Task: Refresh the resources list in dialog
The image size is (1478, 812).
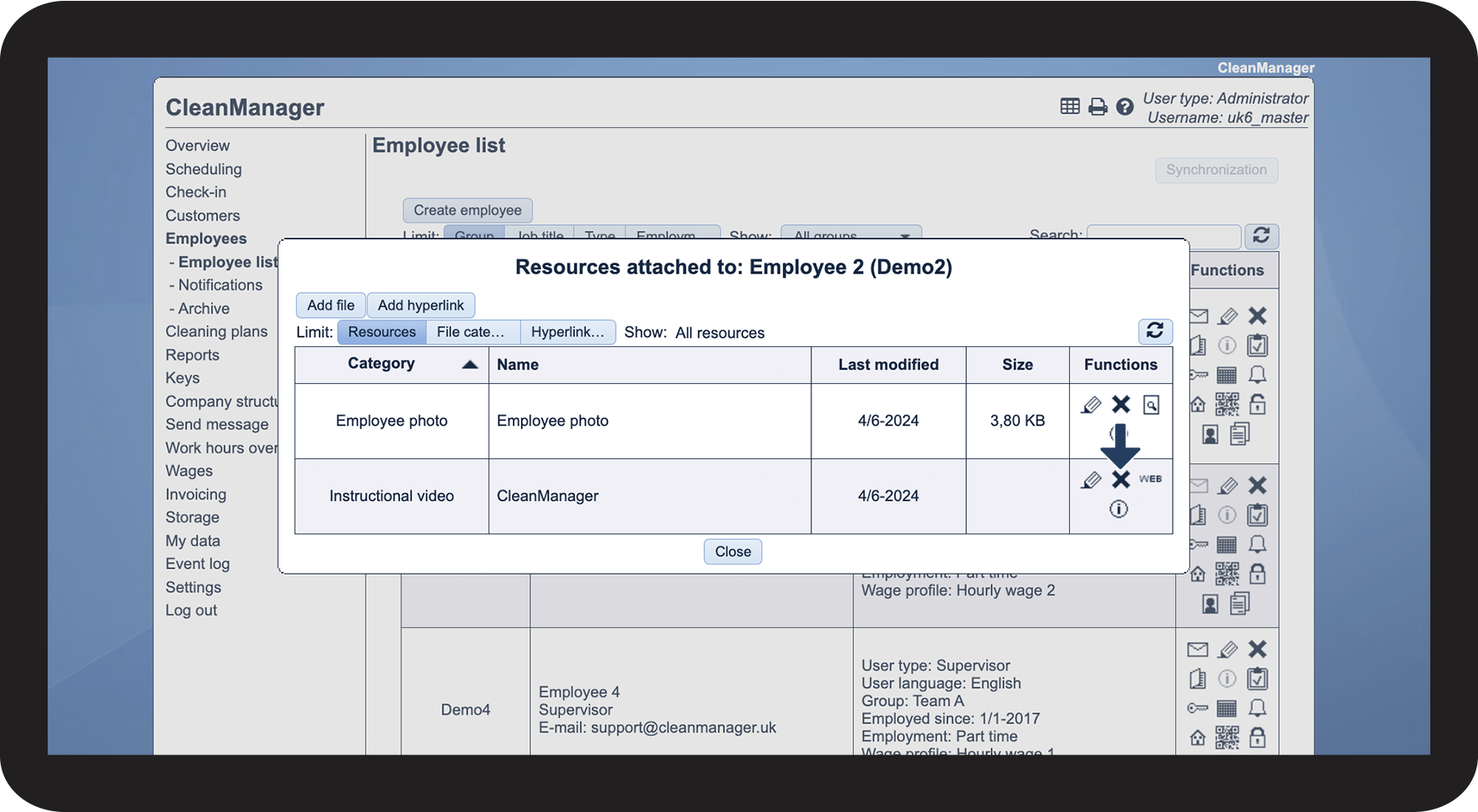Action: tap(1155, 331)
